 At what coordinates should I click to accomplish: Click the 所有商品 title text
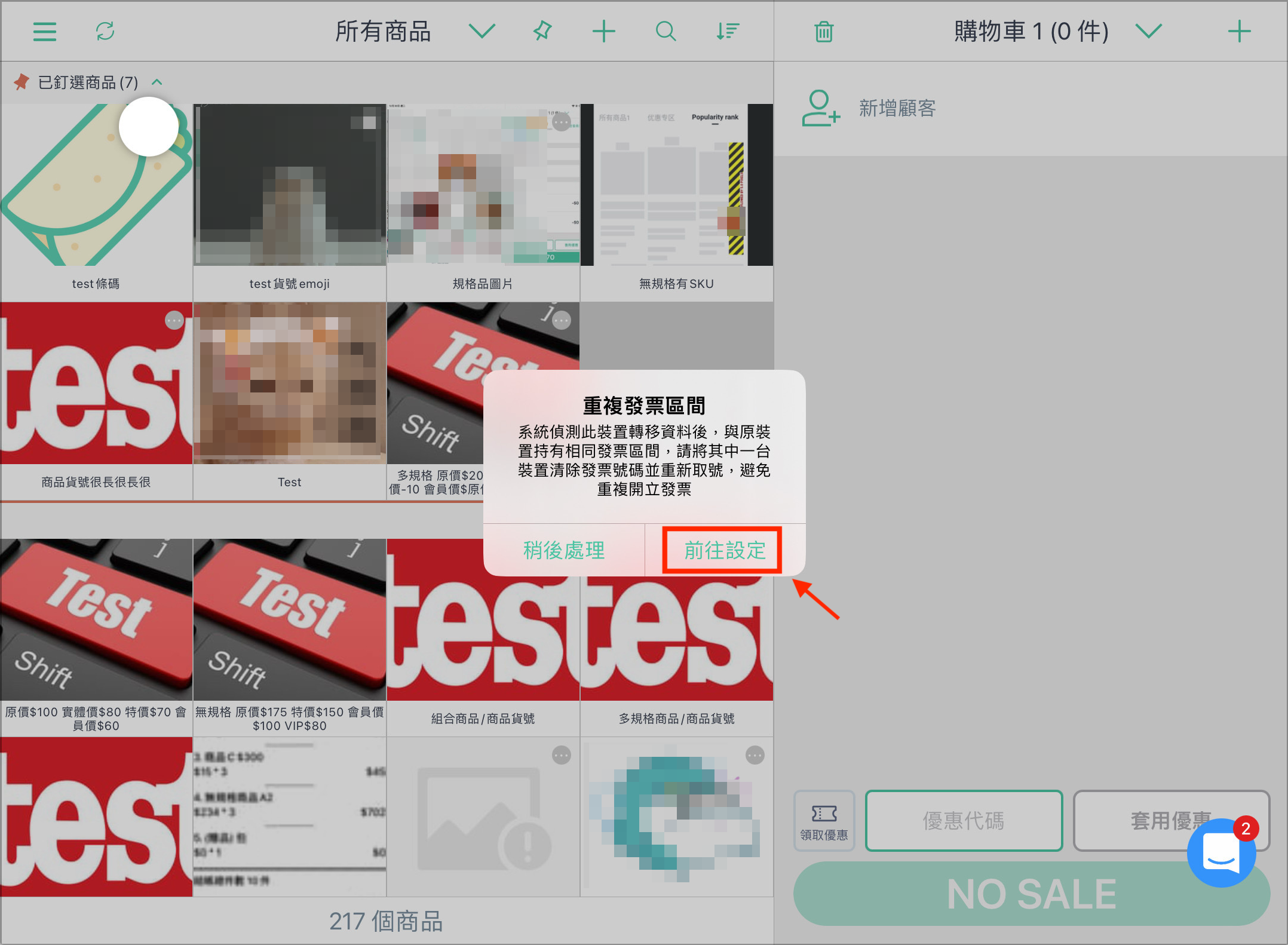(x=383, y=31)
